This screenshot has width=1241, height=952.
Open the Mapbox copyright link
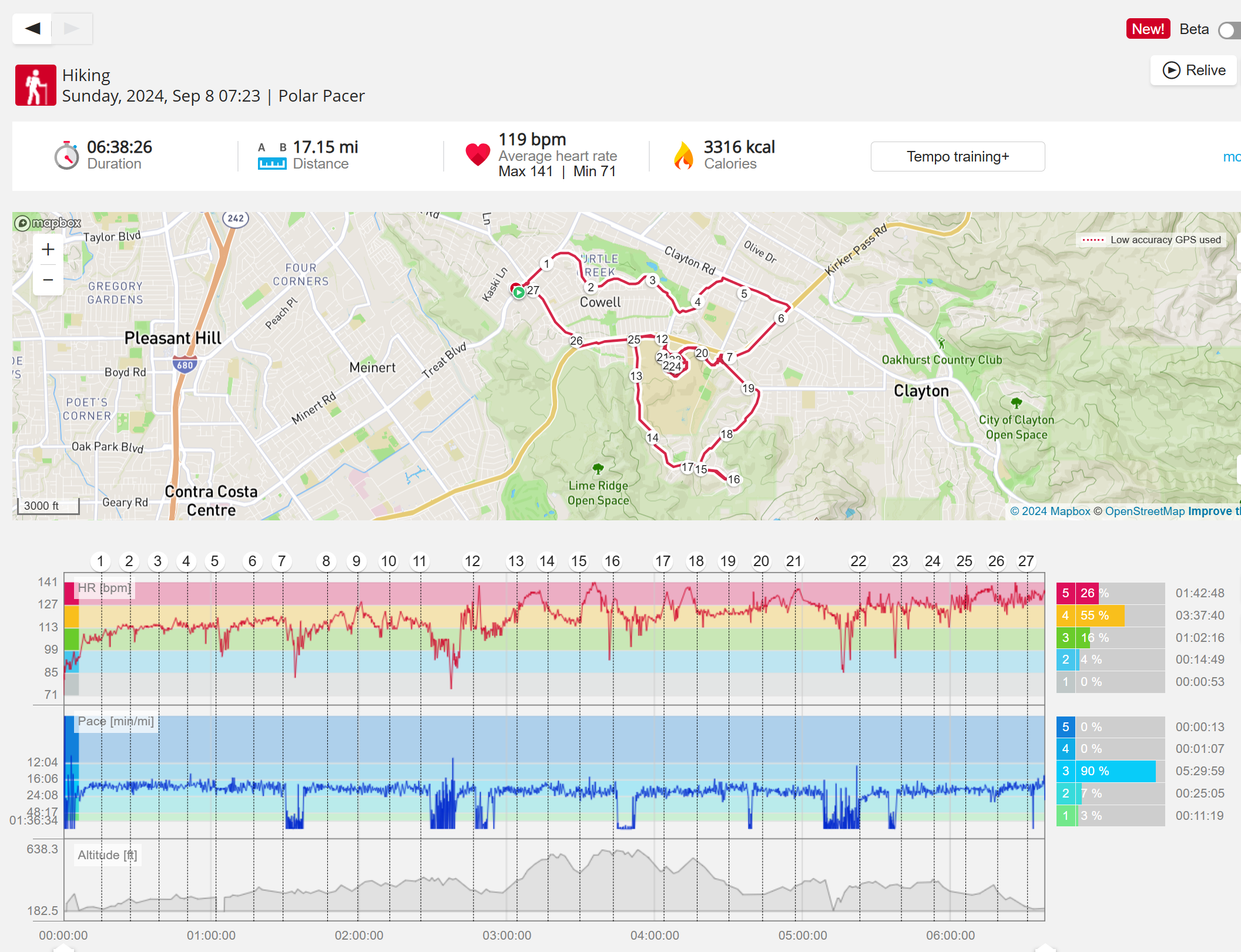[1049, 511]
